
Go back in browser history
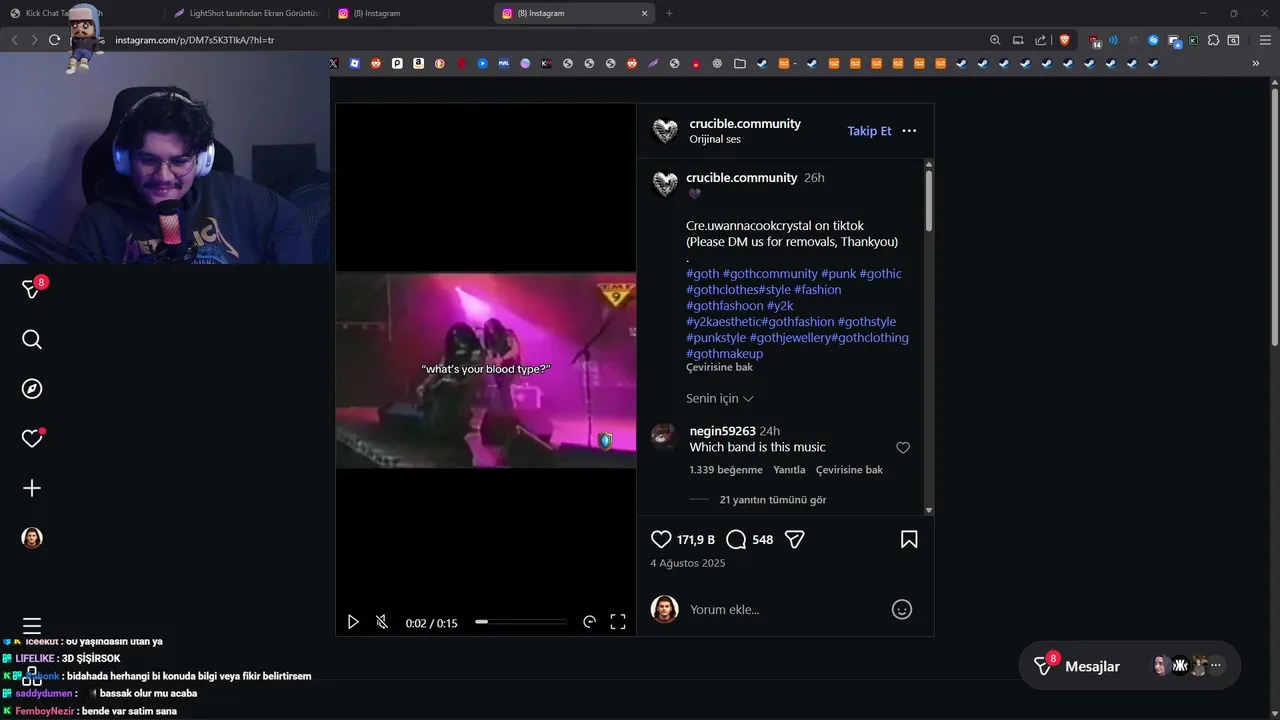click(x=14, y=40)
